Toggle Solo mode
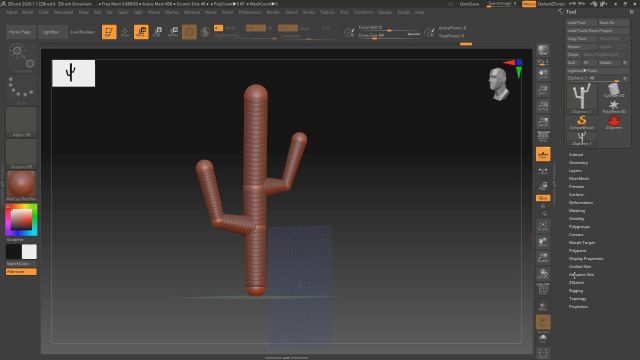 tap(543, 338)
